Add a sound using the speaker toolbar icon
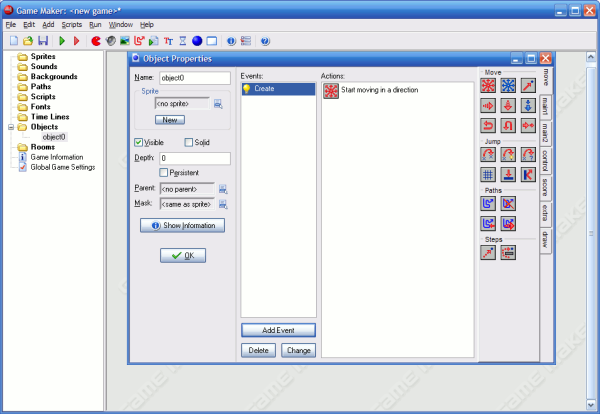The image size is (600, 414). 111,41
